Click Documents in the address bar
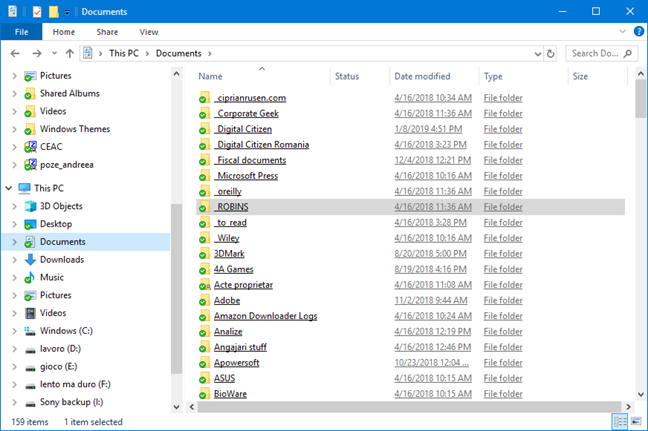This screenshot has height=431, width=648. click(179, 53)
